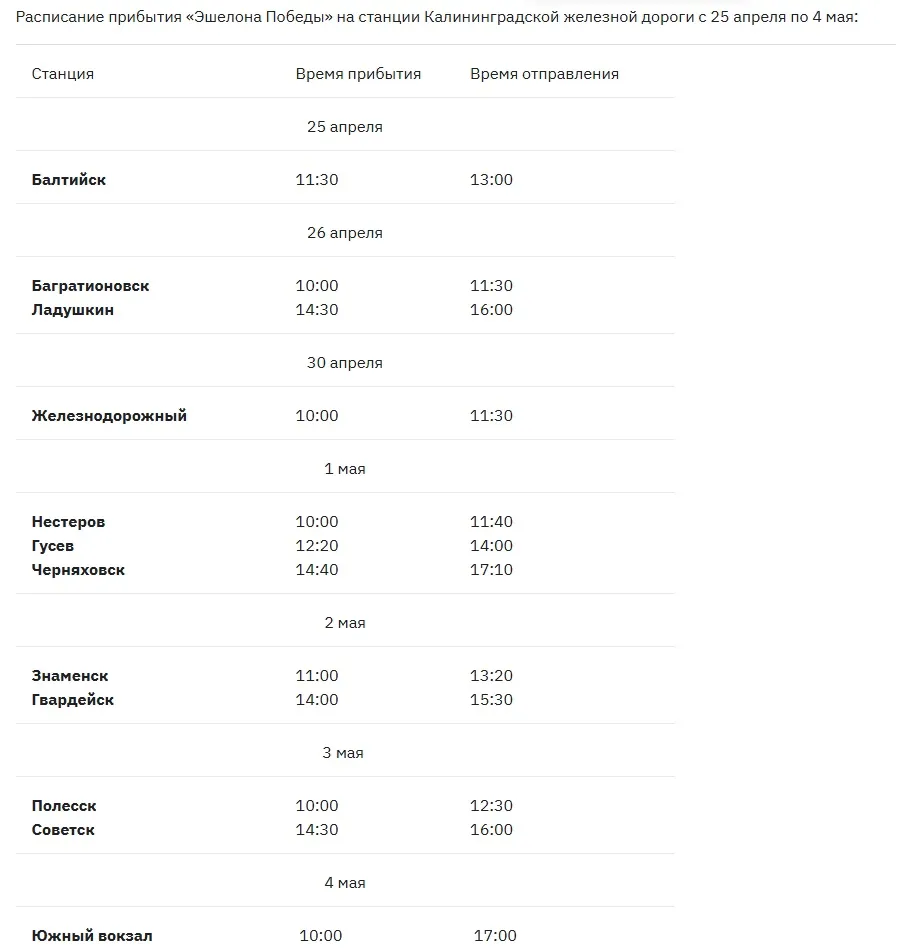
Task: Select the Нестеров station entry
Action: pos(68,521)
